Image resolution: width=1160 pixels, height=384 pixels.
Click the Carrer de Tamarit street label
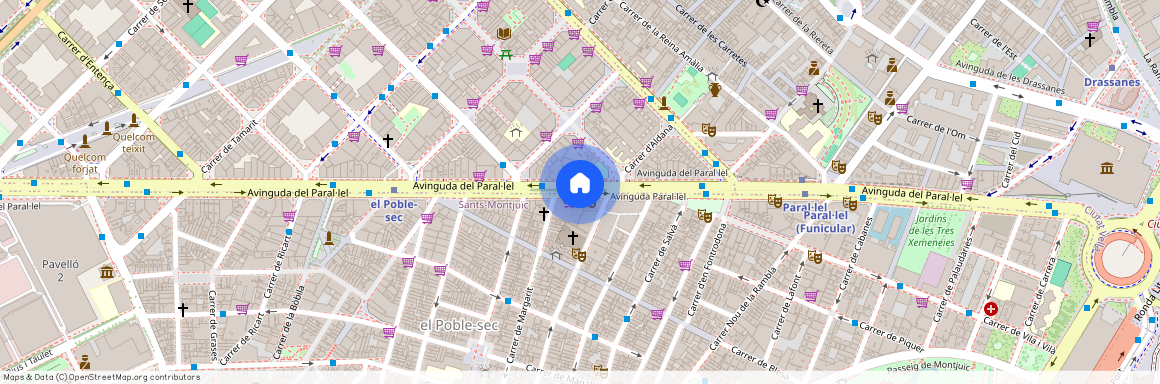[230, 146]
